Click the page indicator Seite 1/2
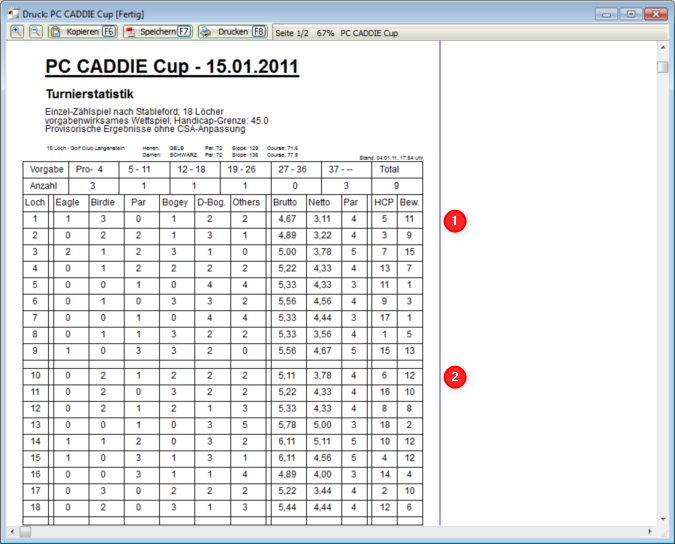Viewport: 675px width, 544px height. coord(292,33)
